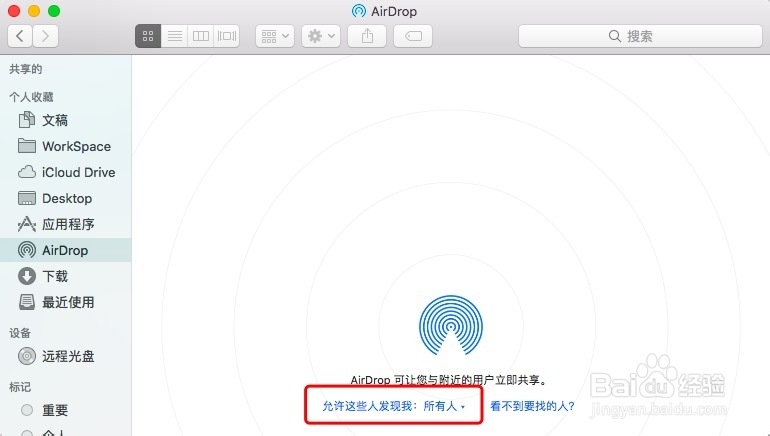Click the 文稿 document icon
The image size is (770, 436).
click(27, 120)
